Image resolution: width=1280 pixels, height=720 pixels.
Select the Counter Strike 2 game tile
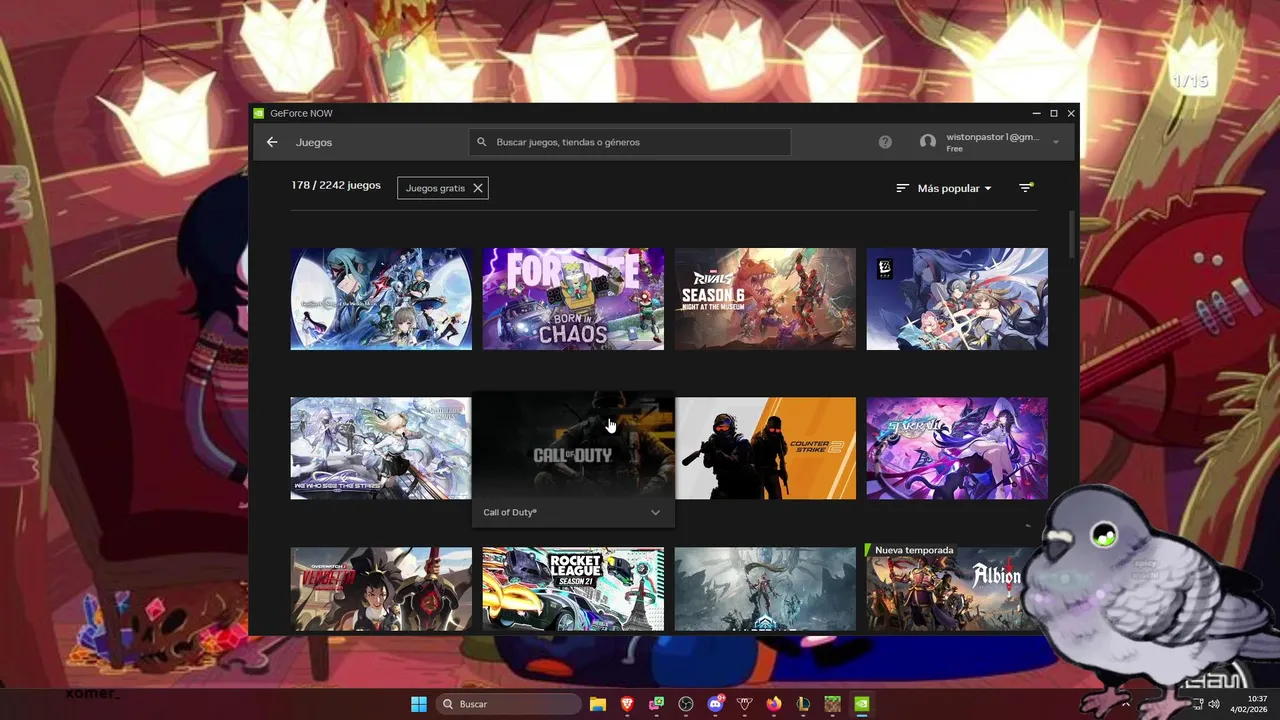765,448
